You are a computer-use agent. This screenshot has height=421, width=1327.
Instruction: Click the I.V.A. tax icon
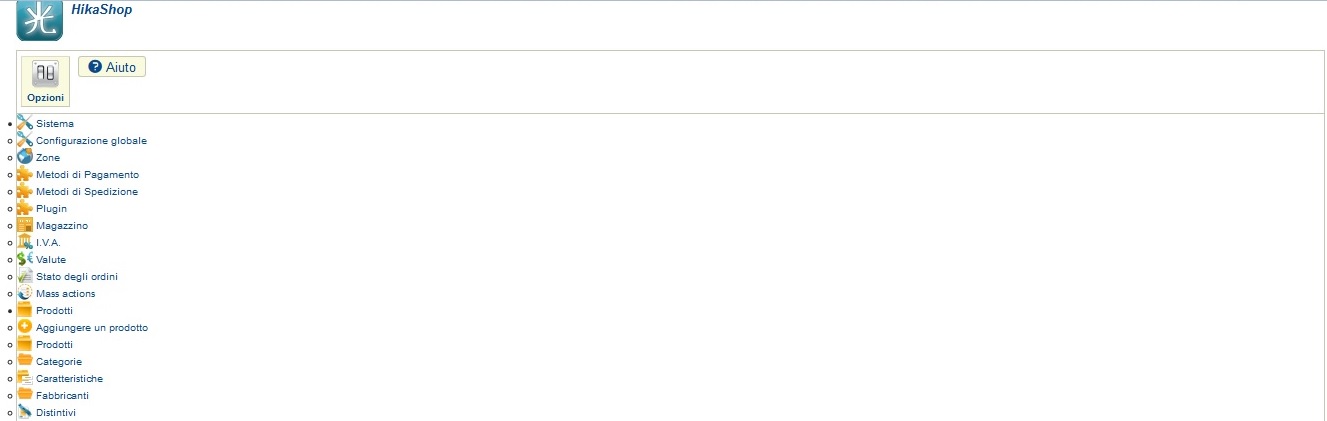pos(25,242)
